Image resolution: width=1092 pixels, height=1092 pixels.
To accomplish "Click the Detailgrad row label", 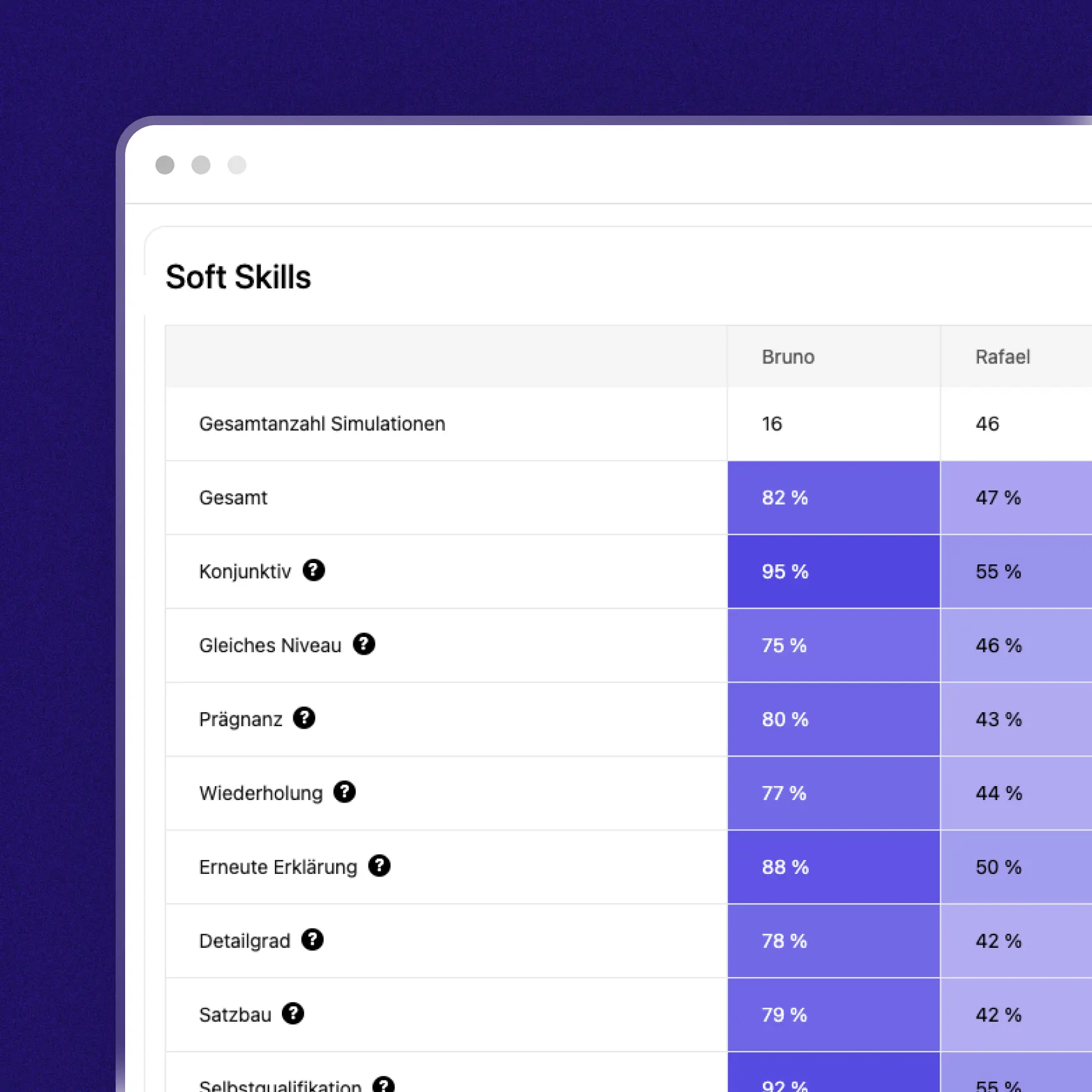I will click(245, 942).
